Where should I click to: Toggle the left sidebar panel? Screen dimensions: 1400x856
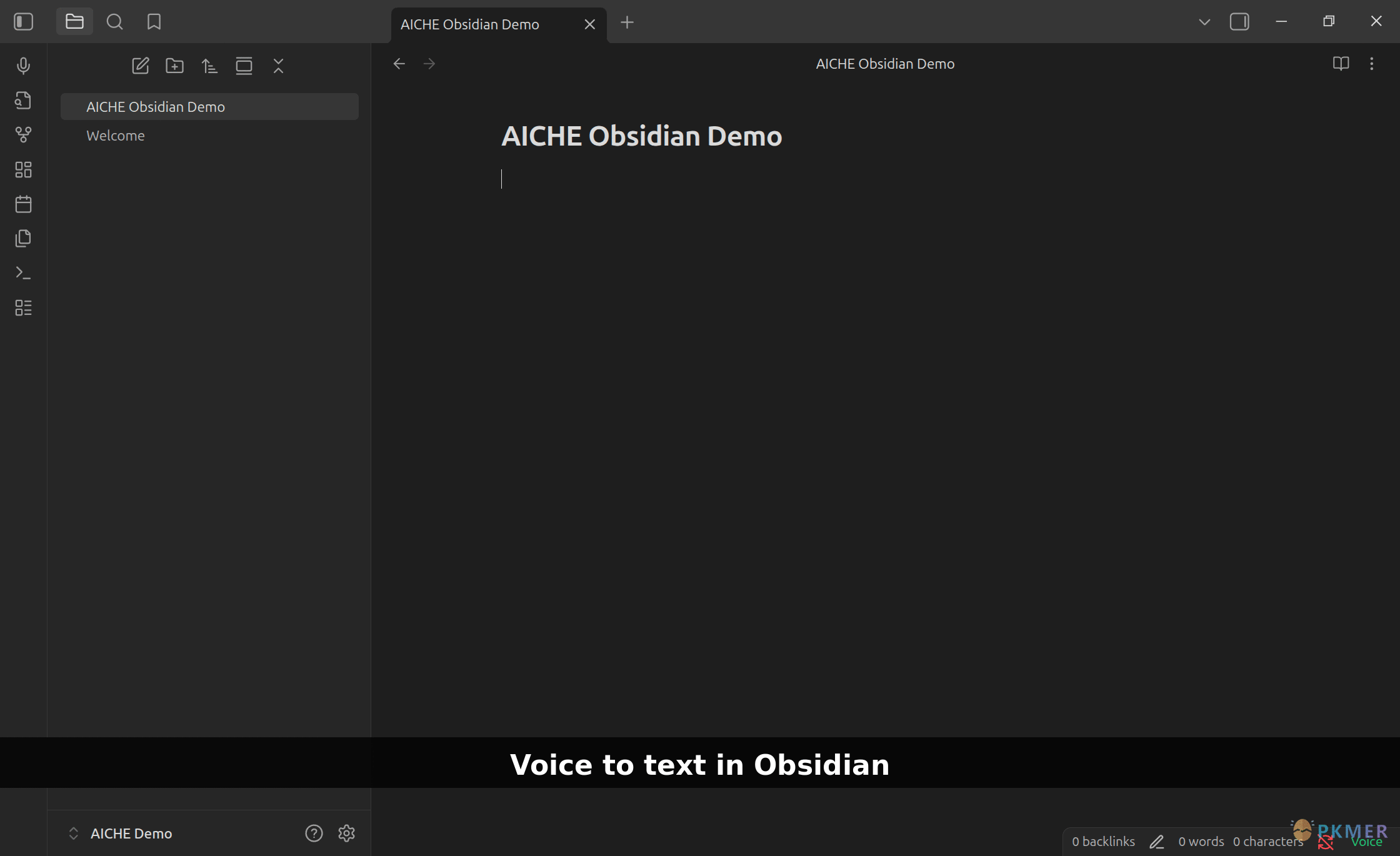23,22
